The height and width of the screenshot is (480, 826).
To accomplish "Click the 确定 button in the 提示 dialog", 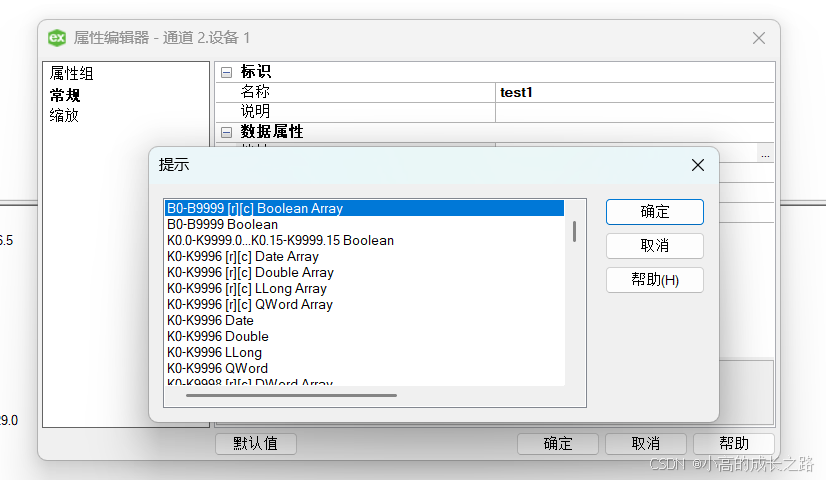I will tap(654, 212).
